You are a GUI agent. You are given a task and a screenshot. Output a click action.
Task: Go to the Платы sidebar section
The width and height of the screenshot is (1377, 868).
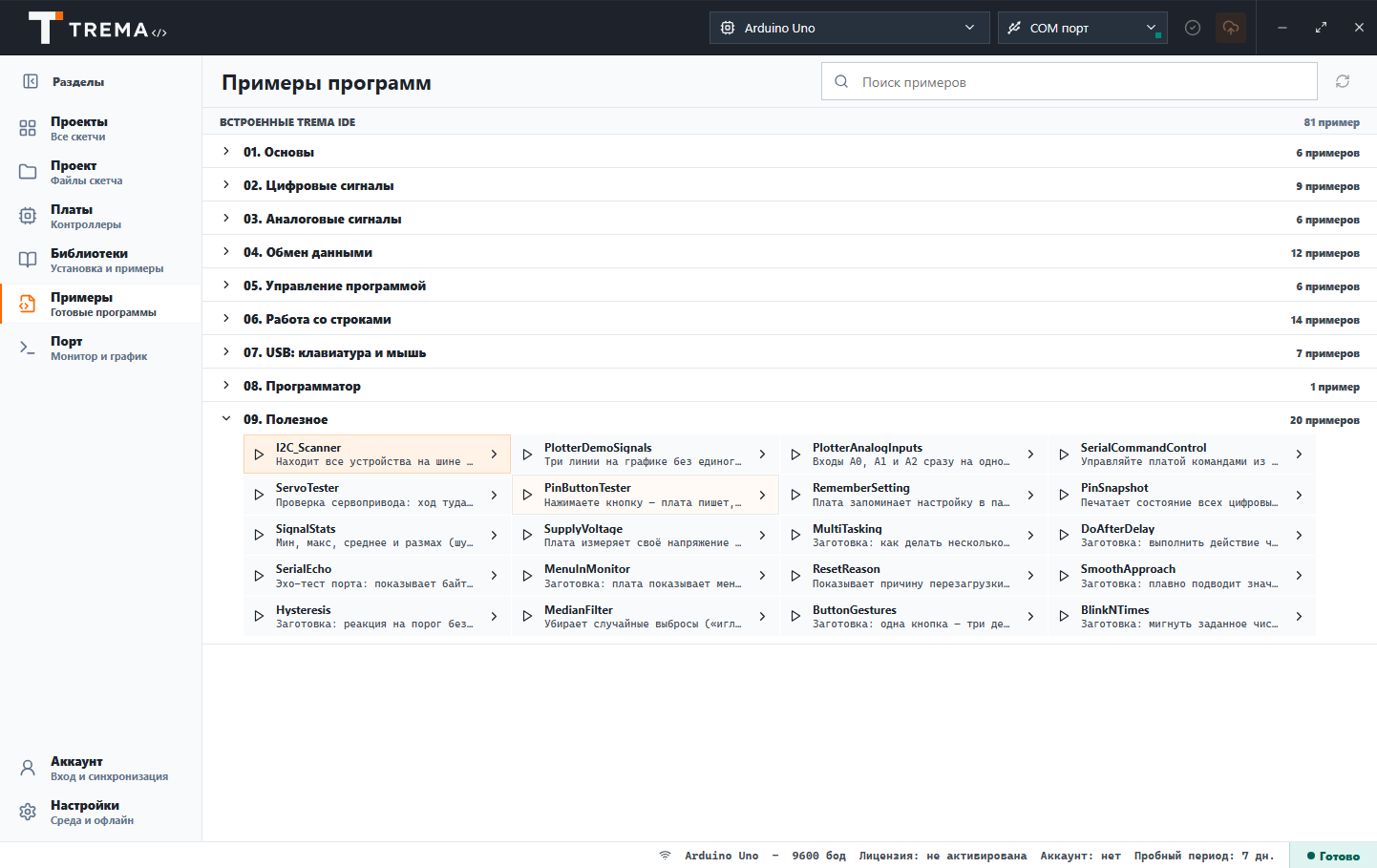click(100, 216)
